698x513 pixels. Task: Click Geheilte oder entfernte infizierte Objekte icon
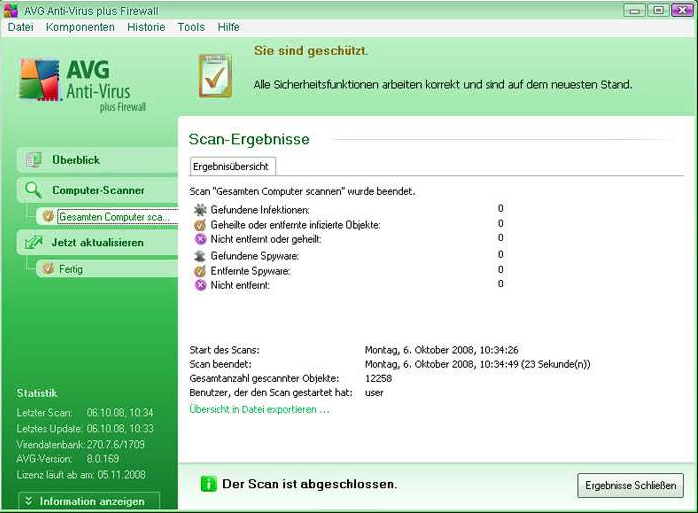tap(200, 225)
